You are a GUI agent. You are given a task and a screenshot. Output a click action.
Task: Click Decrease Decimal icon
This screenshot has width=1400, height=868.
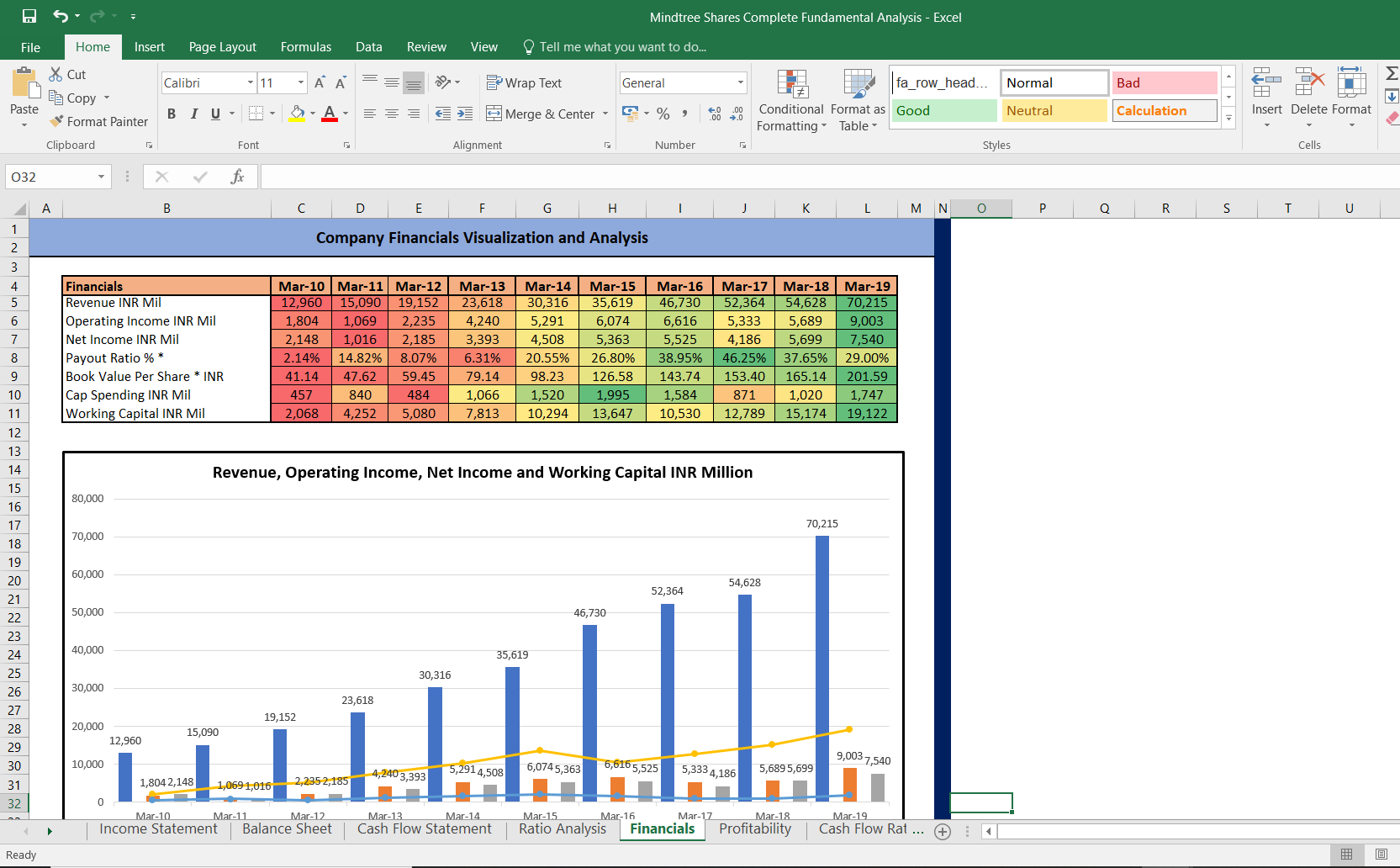click(737, 113)
